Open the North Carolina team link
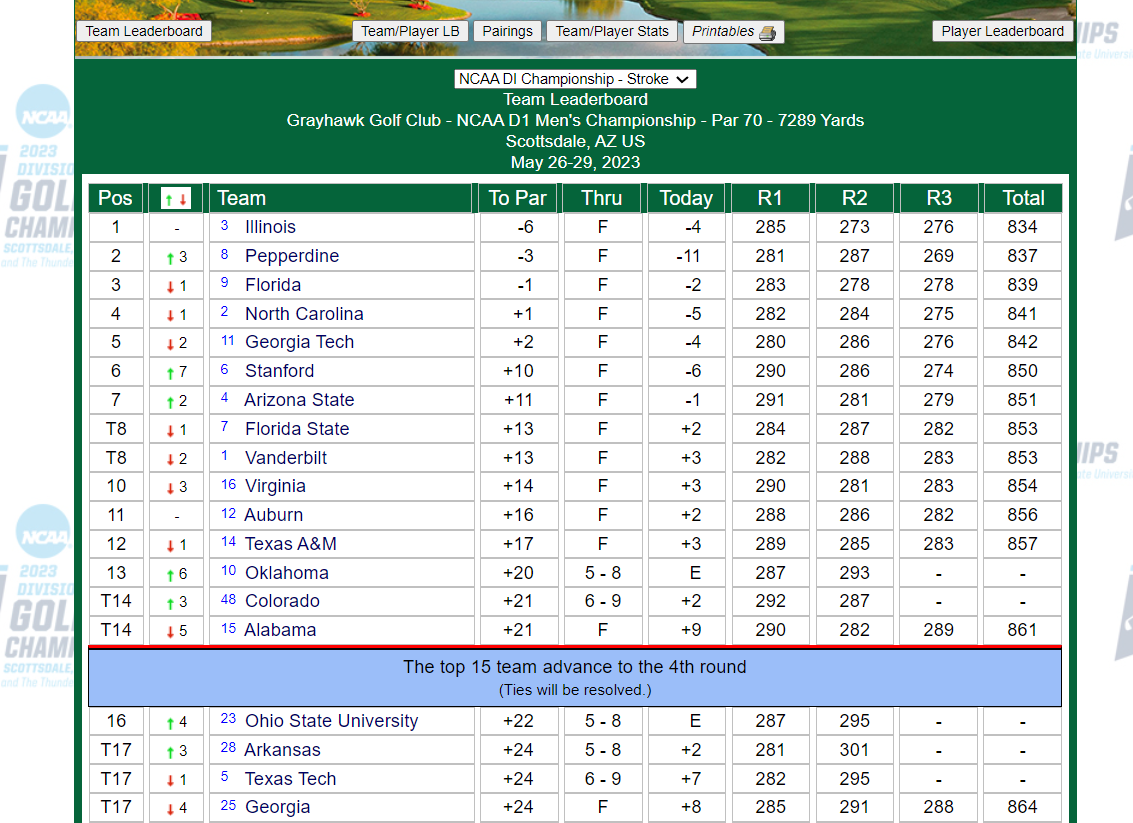This screenshot has width=1133, height=823. pyautogui.click(x=304, y=314)
